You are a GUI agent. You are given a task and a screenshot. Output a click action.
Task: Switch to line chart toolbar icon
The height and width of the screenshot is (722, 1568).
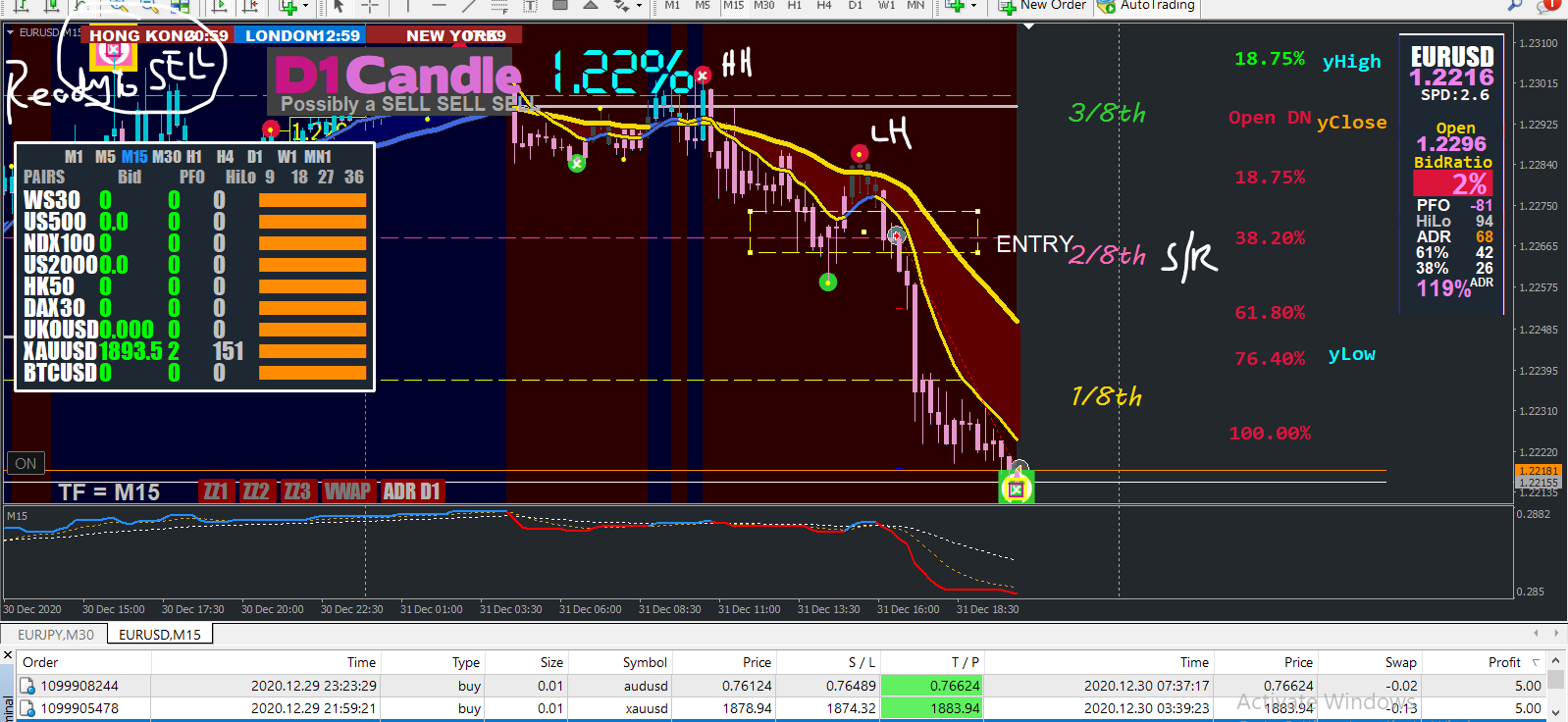click(82, 5)
